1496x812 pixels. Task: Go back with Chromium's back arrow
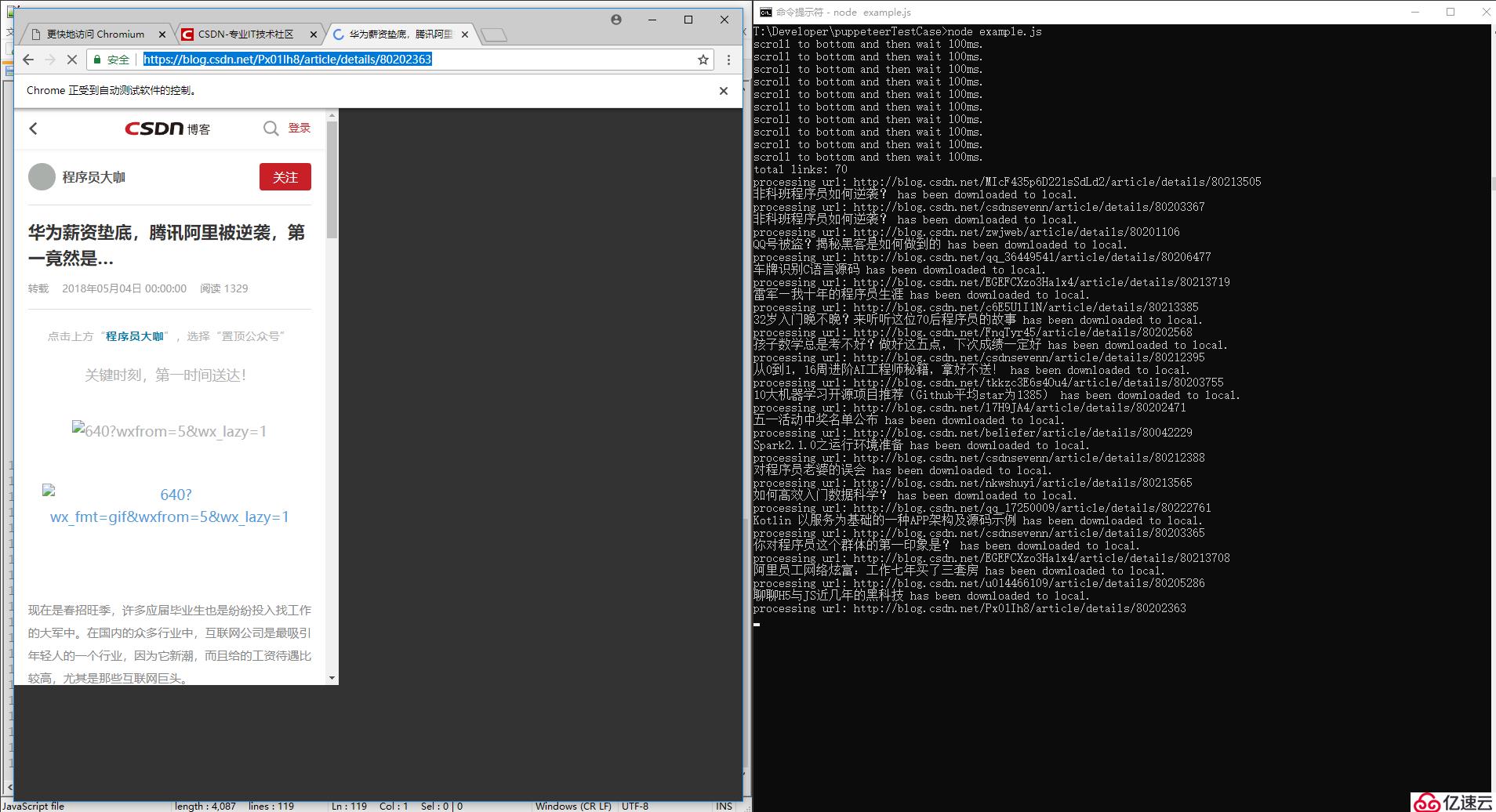(28, 60)
